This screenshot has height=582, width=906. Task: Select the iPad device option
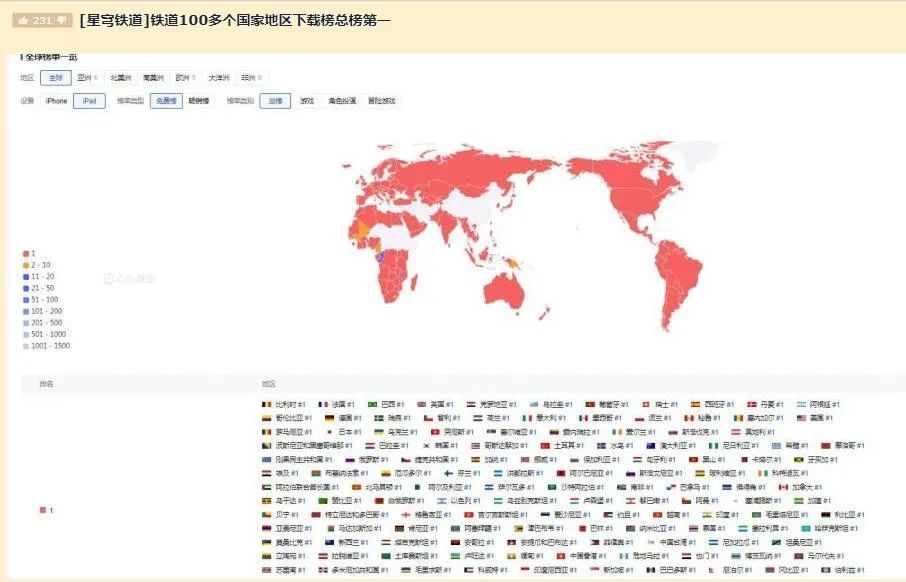[89, 101]
